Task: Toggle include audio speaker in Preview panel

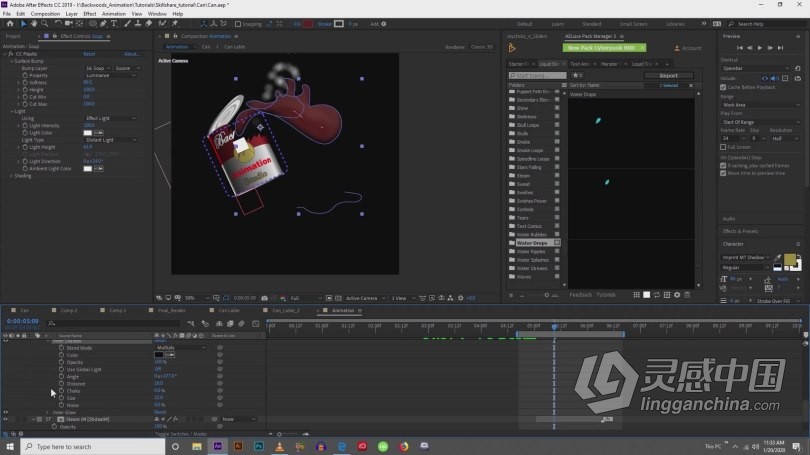Action: [x=774, y=79]
